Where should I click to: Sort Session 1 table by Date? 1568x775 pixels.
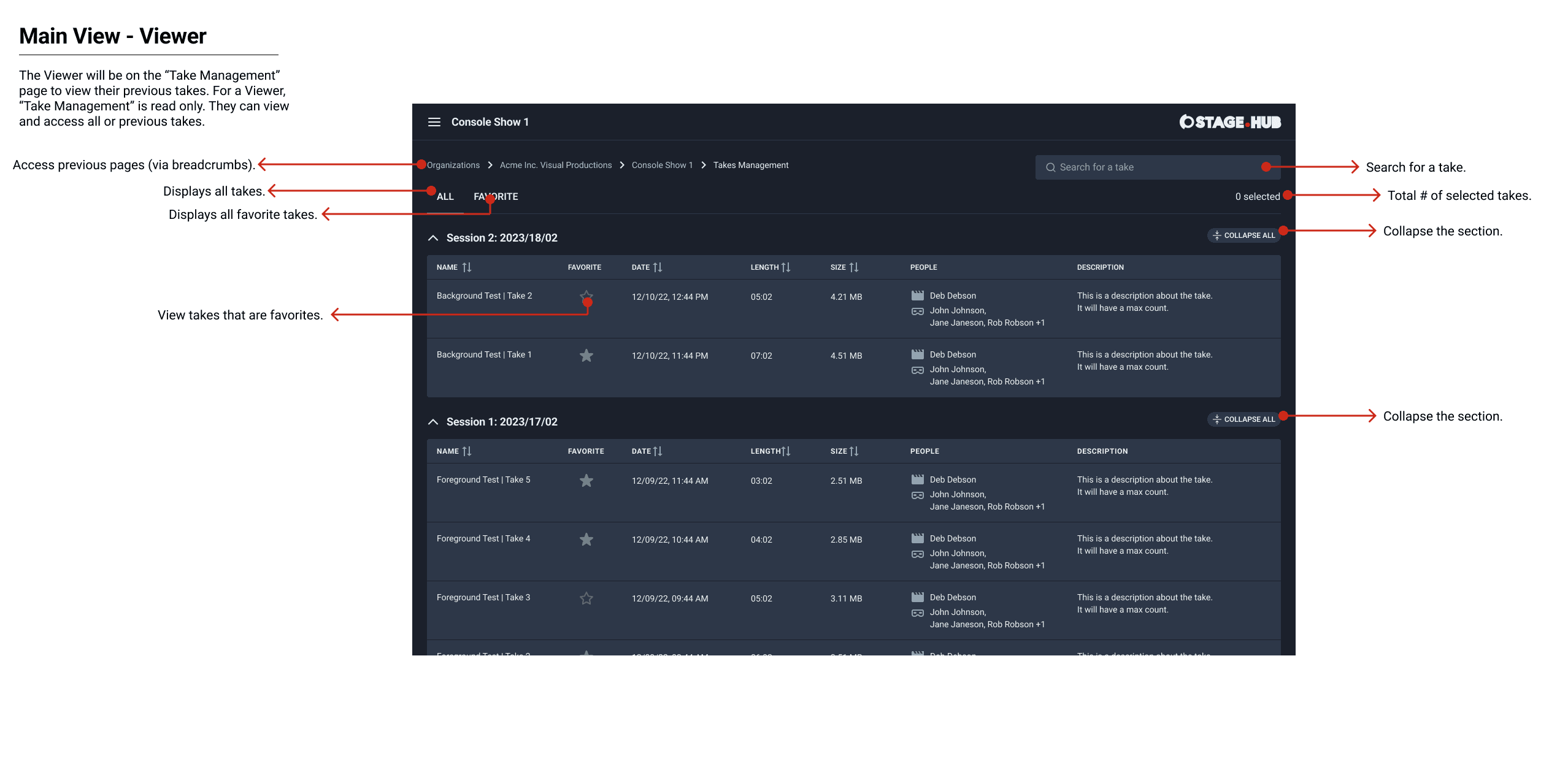pos(658,451)
